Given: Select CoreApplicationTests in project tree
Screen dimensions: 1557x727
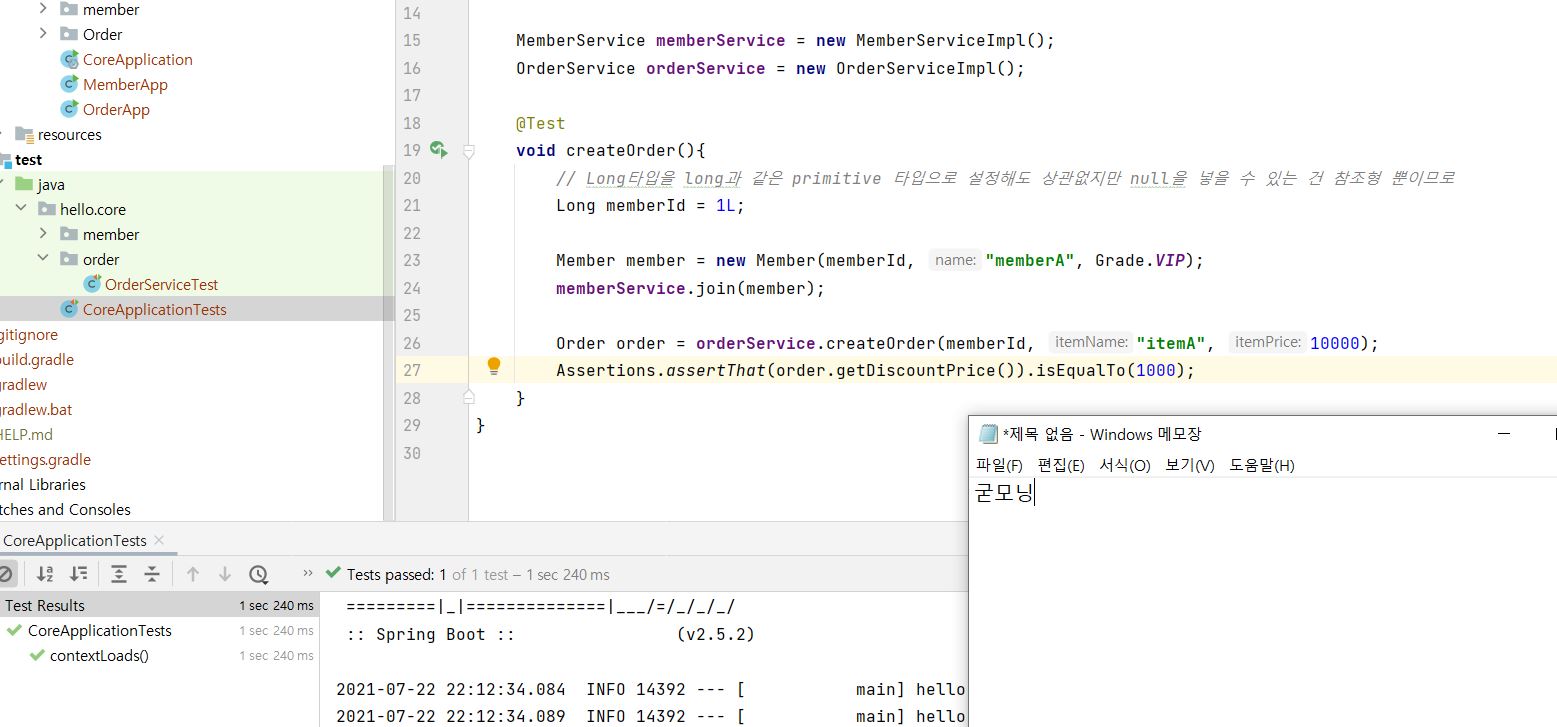Looking at the screenshot, I should point(154,309).
